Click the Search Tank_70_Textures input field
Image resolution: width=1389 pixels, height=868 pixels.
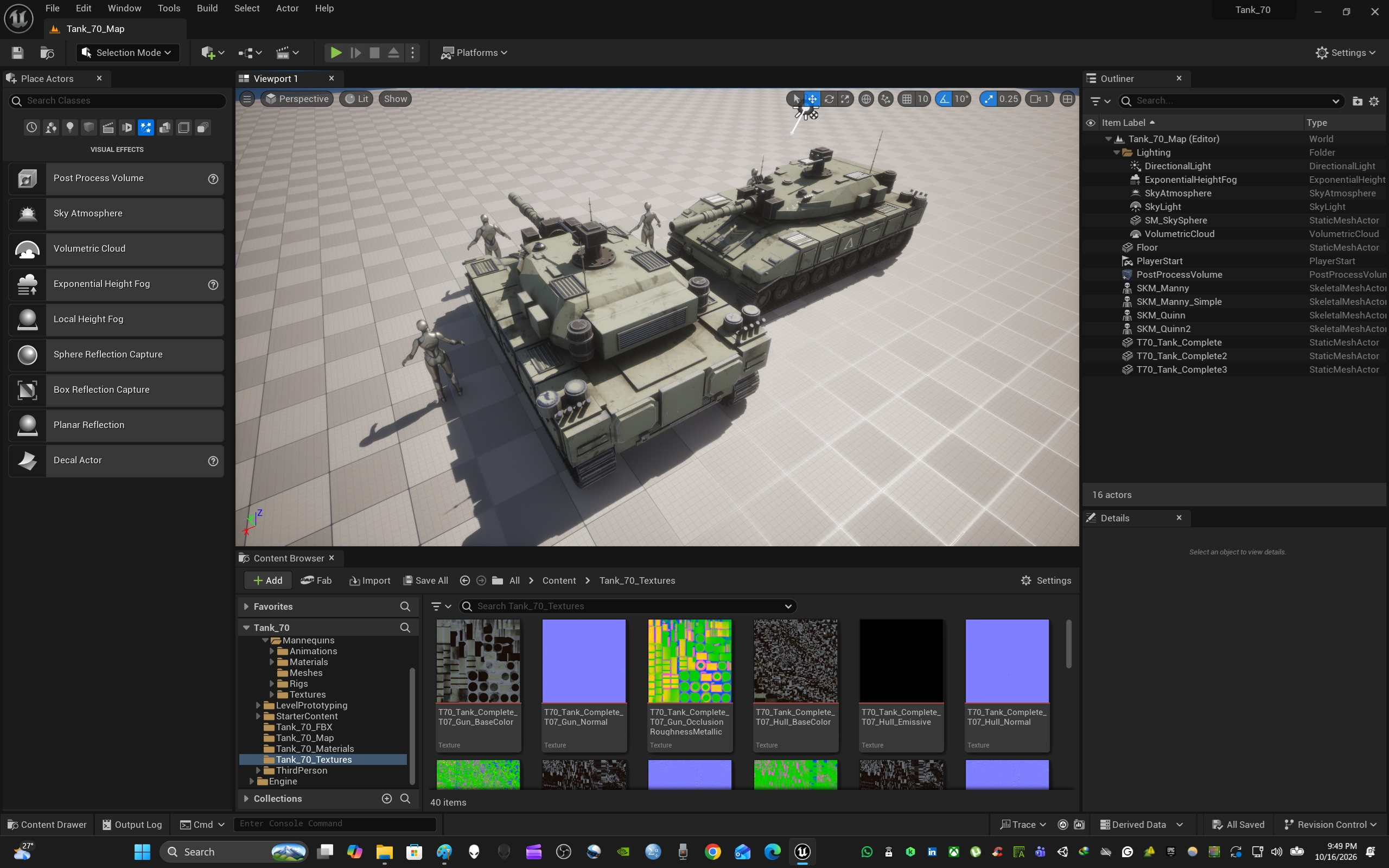[628, 606]
